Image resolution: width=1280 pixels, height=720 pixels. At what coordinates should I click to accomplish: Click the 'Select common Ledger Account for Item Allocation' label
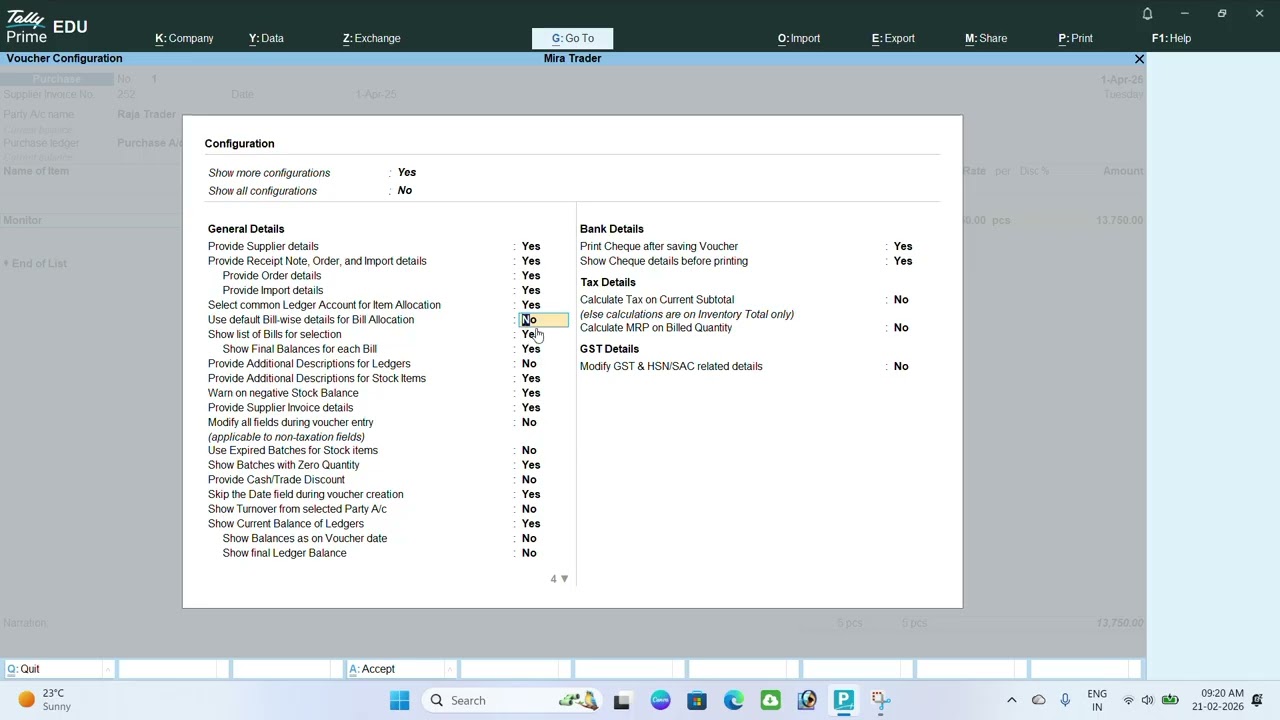(324, 305)
